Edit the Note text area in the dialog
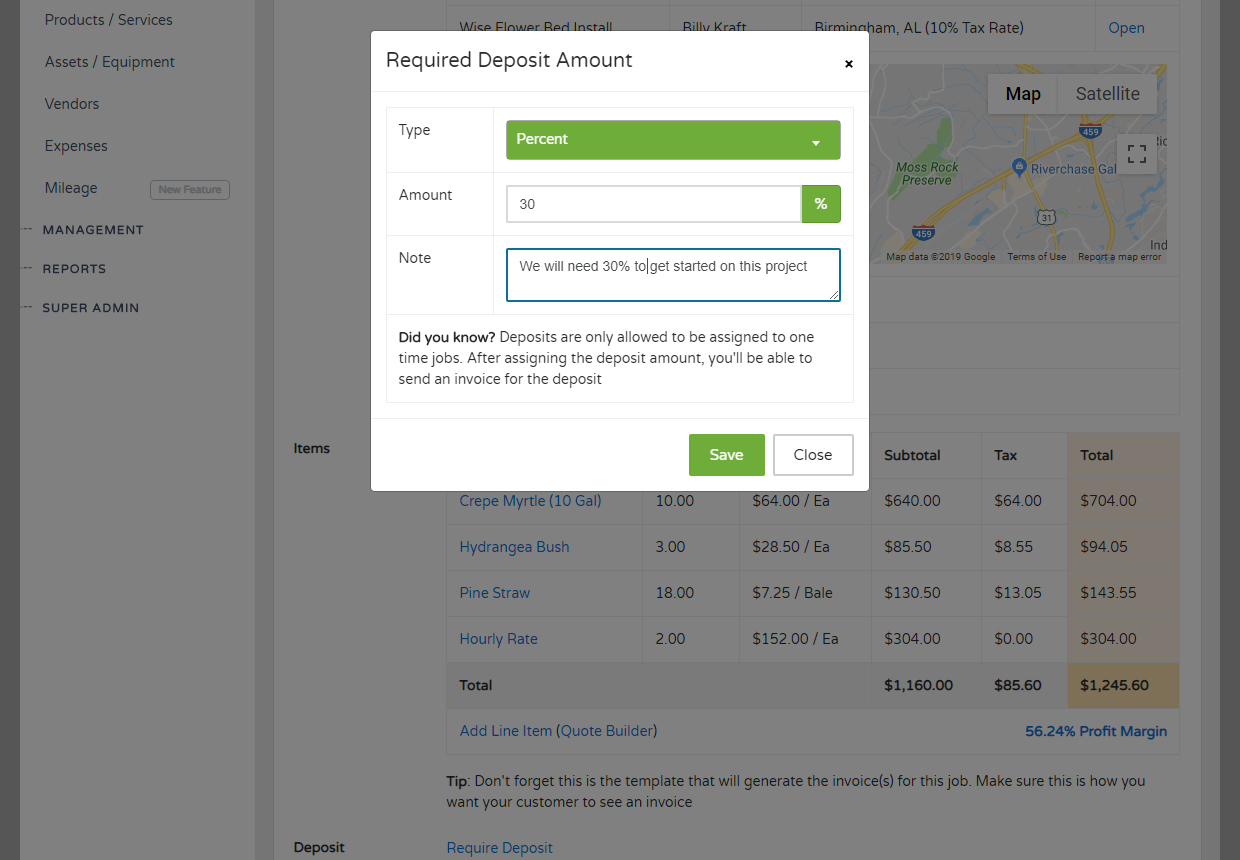The height and width of the screenshot is (860, 1240). (x=672, y=274)
